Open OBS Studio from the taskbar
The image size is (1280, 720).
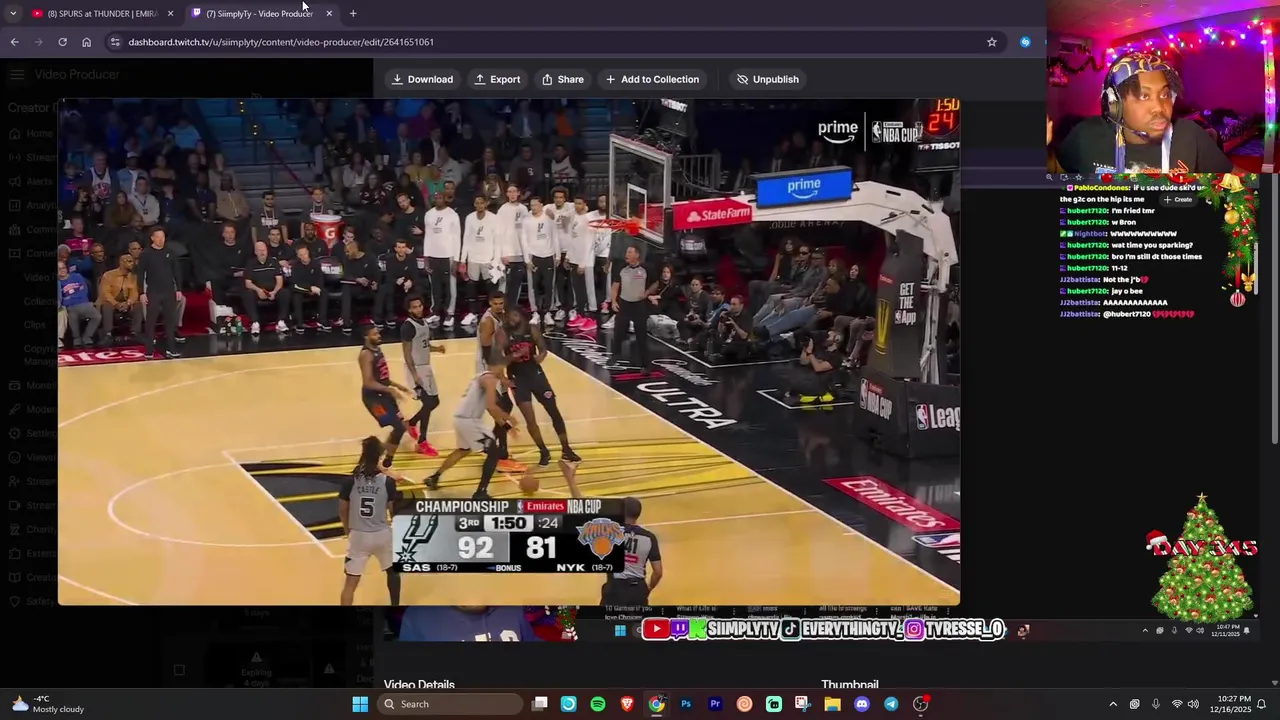[x=921, y=704]
